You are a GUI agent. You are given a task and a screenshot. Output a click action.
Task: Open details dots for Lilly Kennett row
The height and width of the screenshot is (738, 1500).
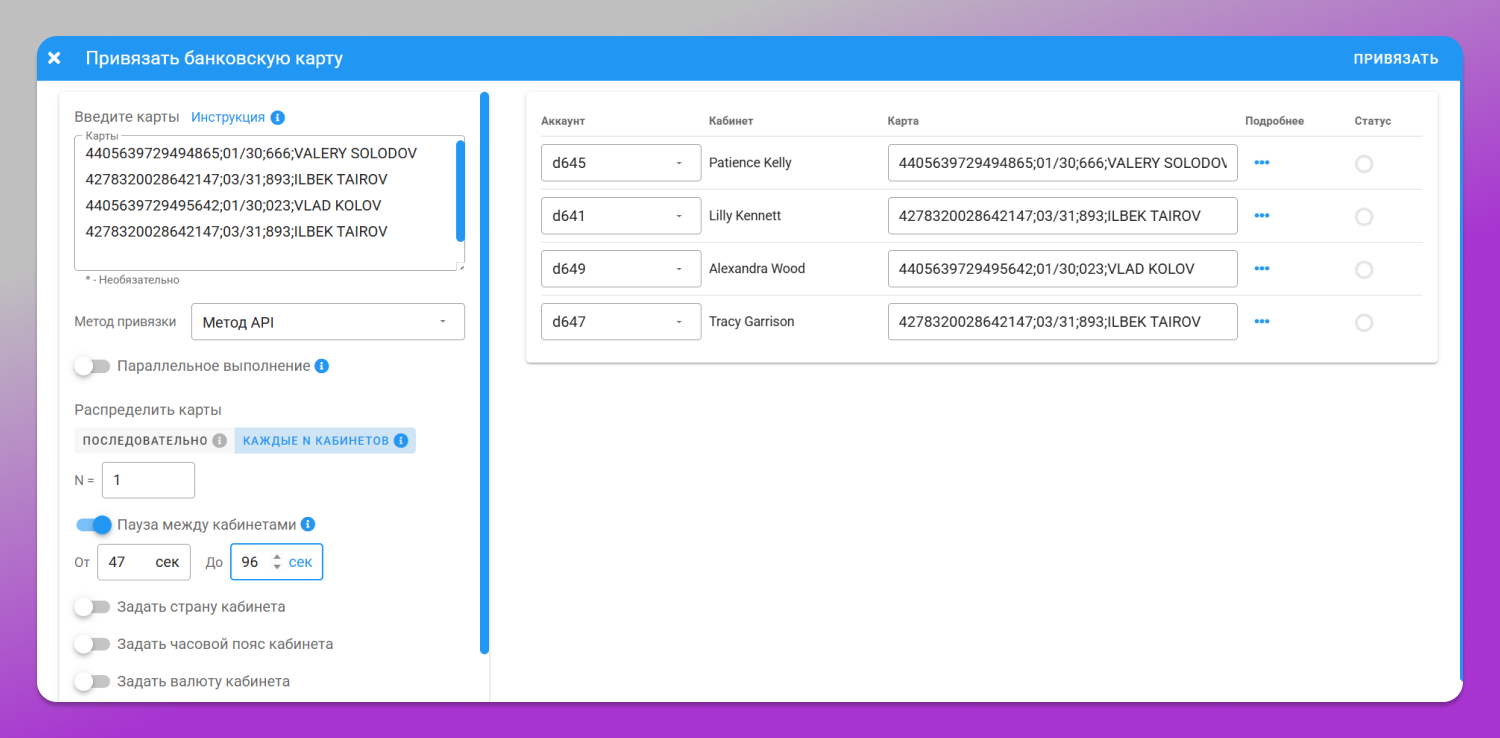1262,216
